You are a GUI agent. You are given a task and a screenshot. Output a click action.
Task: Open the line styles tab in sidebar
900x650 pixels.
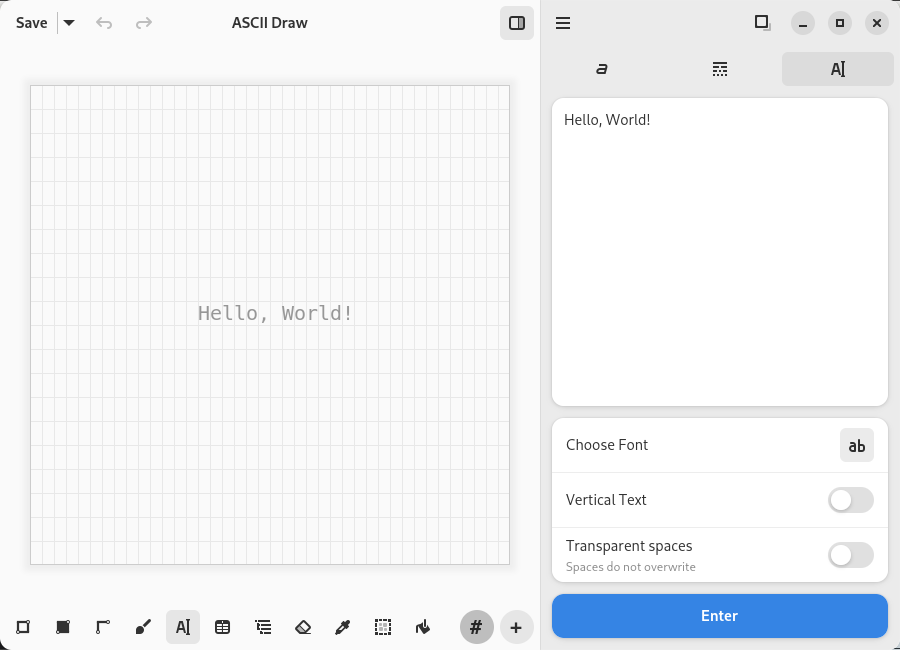[x=720, y=69]
